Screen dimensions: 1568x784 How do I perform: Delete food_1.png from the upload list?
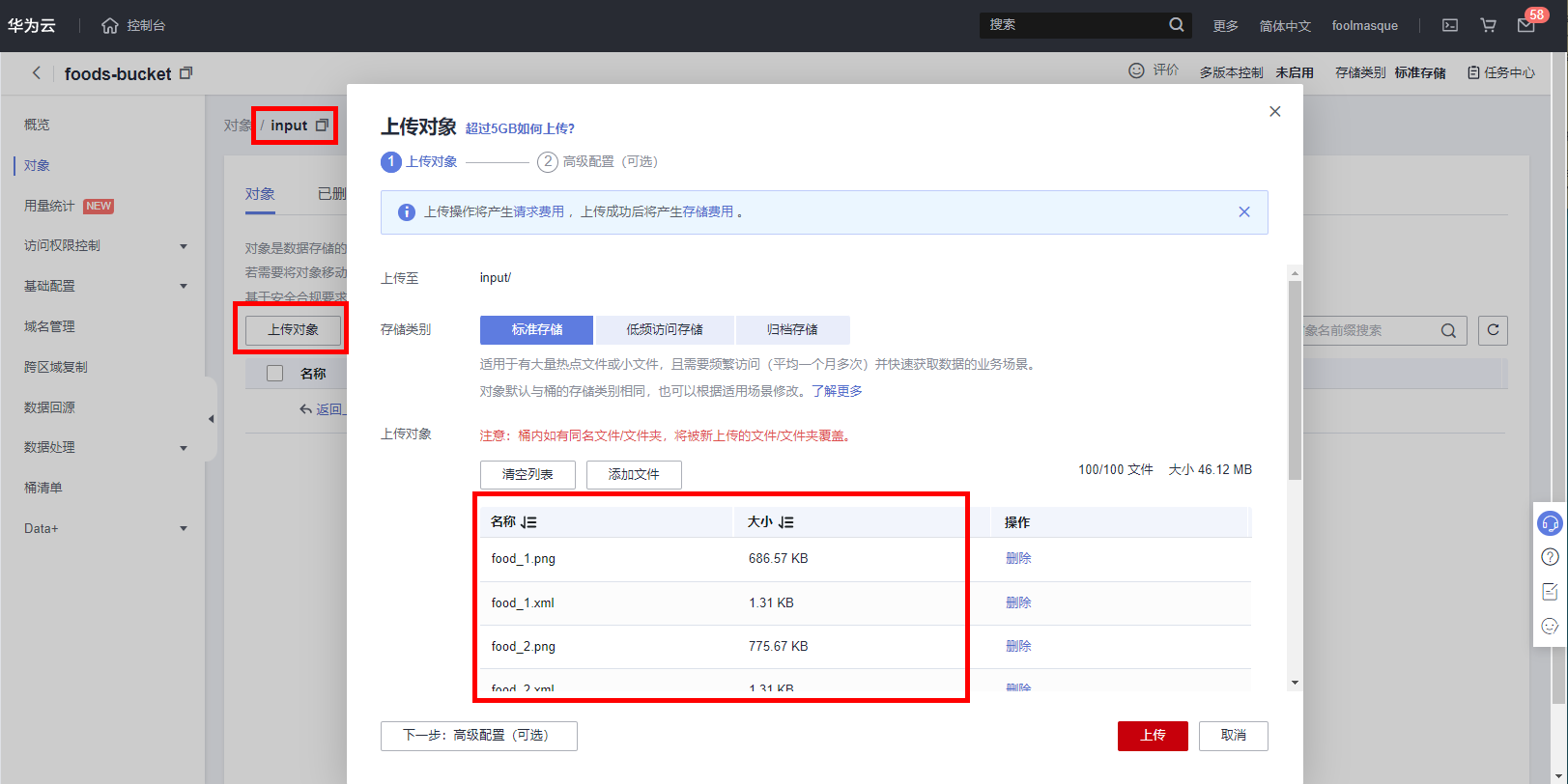(1018, 559)
